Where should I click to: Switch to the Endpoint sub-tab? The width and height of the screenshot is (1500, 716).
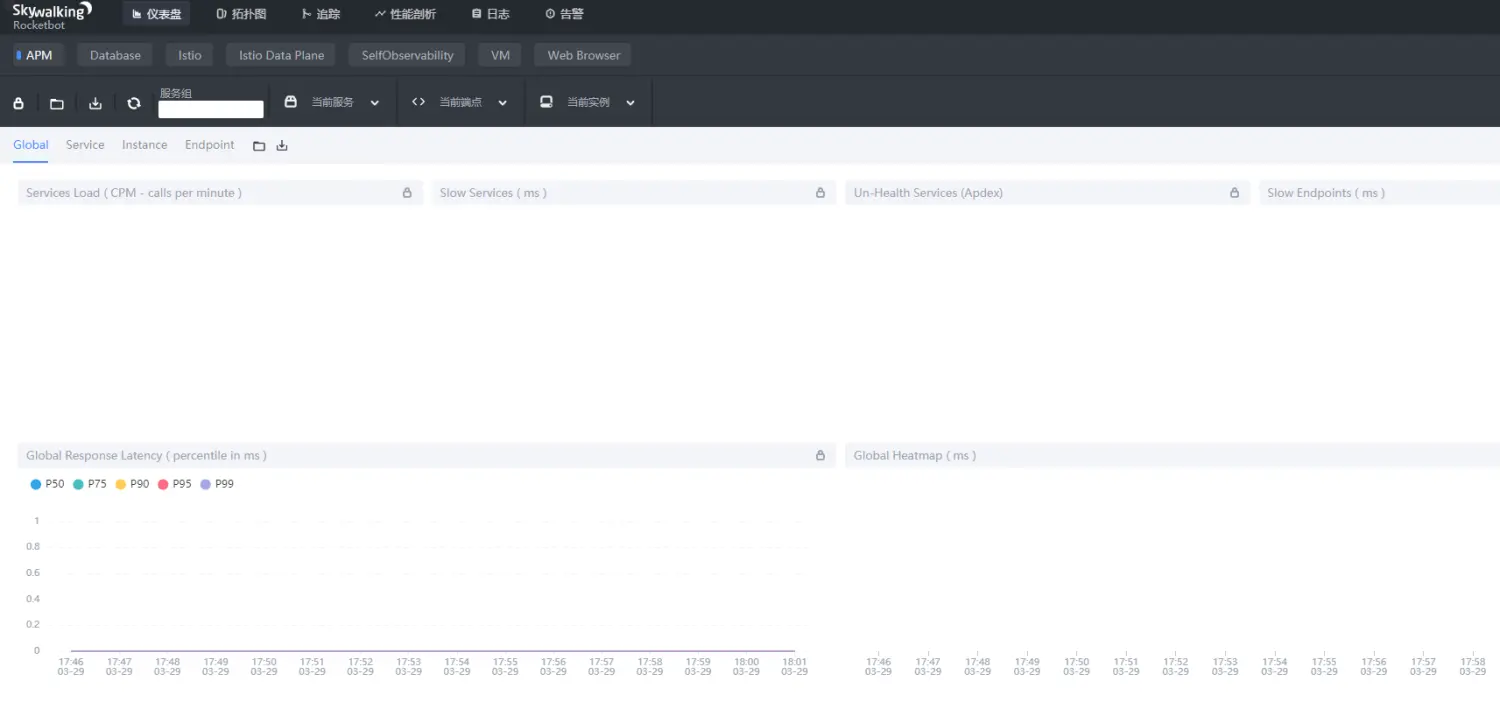click(x=209, y=145)
